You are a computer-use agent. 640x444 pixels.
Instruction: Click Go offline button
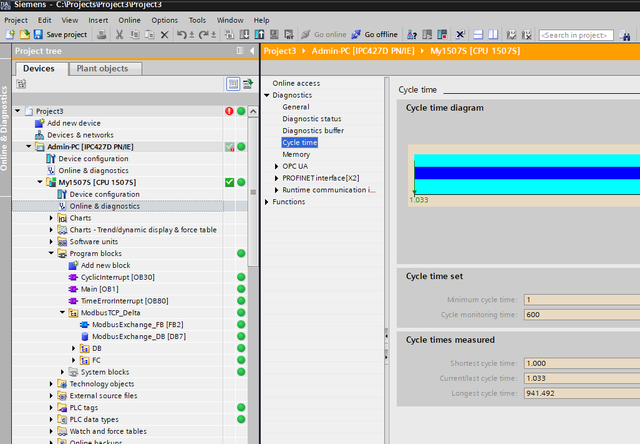tap(375, 35)
